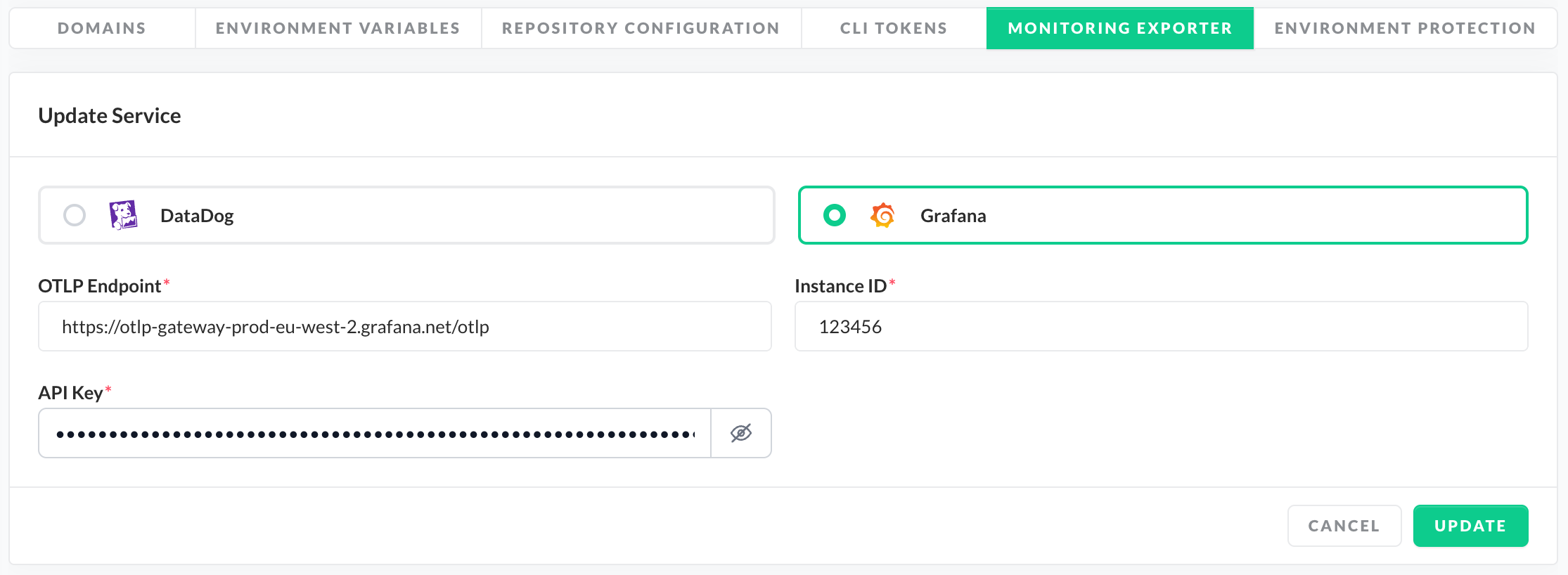Select the Monitoring Exporter tab
The width and height of the screenshot is (1568, 575).
point(1119,28)
